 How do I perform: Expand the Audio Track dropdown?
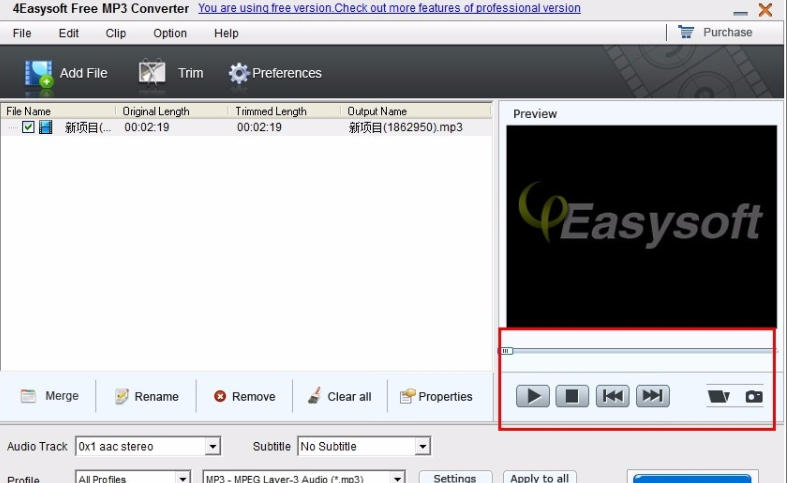pyautogui.click(x=212, y=447)
